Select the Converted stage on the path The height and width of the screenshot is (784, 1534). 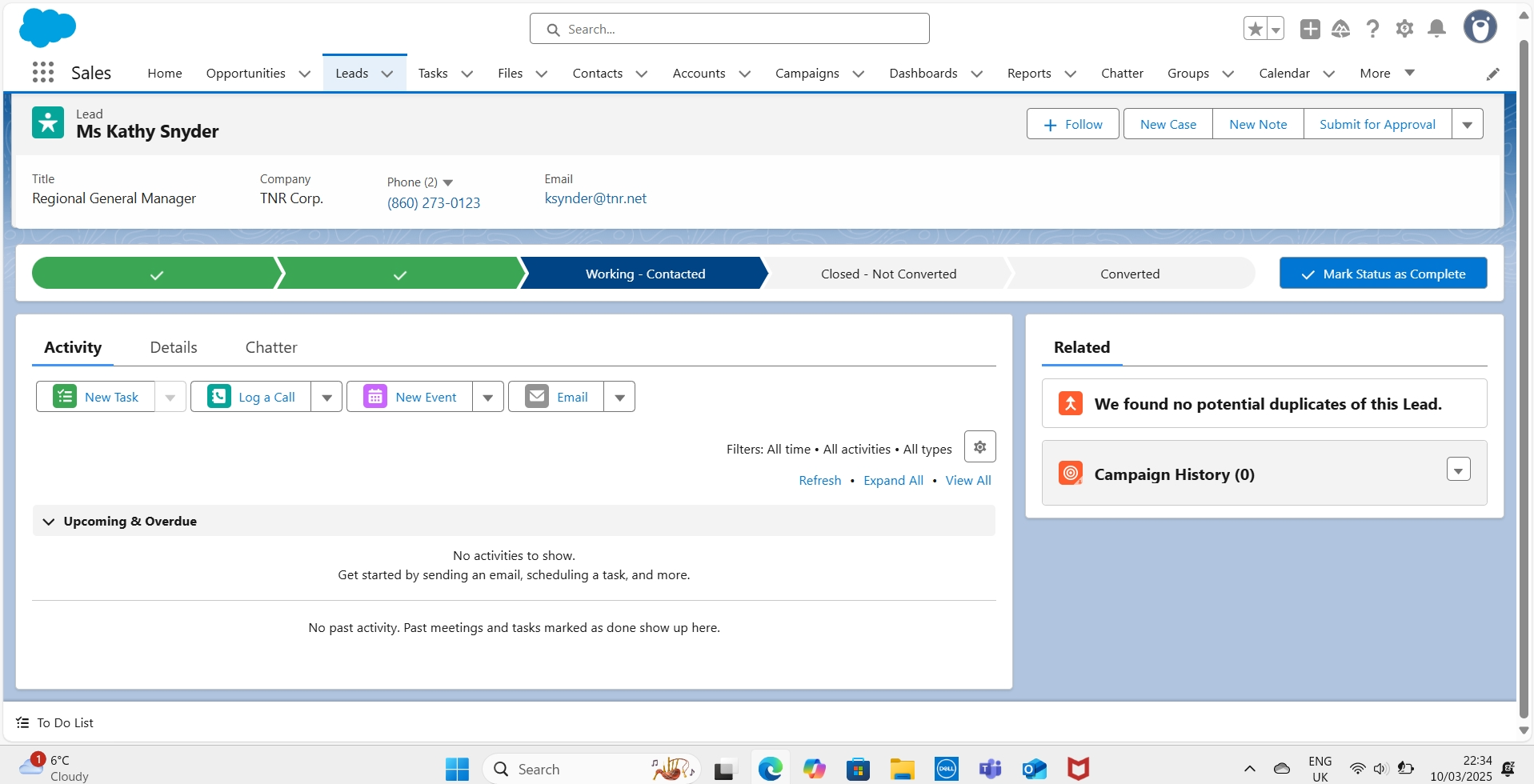1130,273
